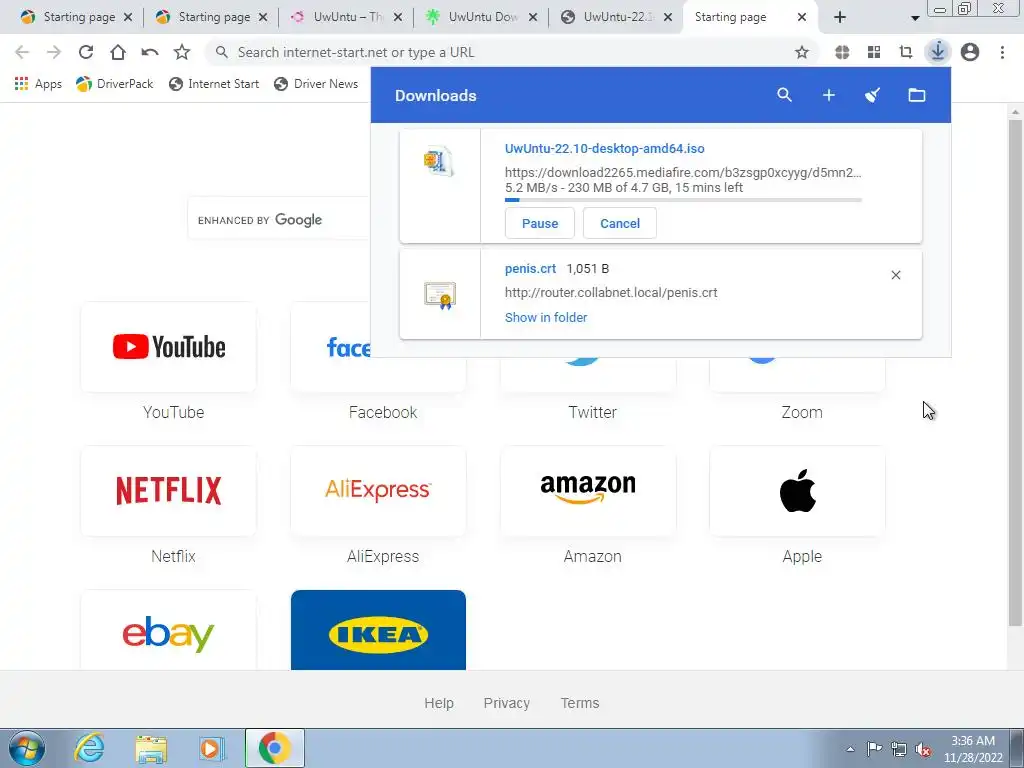The width and height of the screenshot is (1024, 768).
Task: Open DriverPack bookmark
Action: [x=114, y=84]
